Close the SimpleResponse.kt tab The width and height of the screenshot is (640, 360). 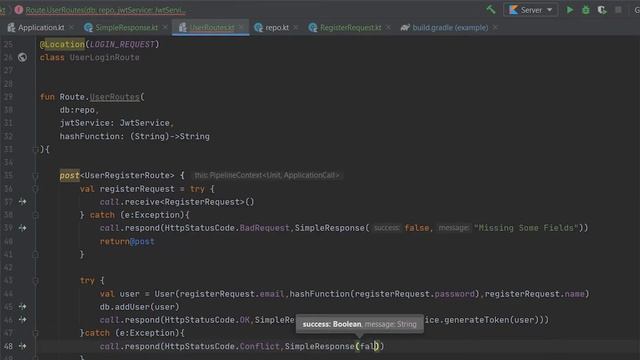tap(165, 27)
